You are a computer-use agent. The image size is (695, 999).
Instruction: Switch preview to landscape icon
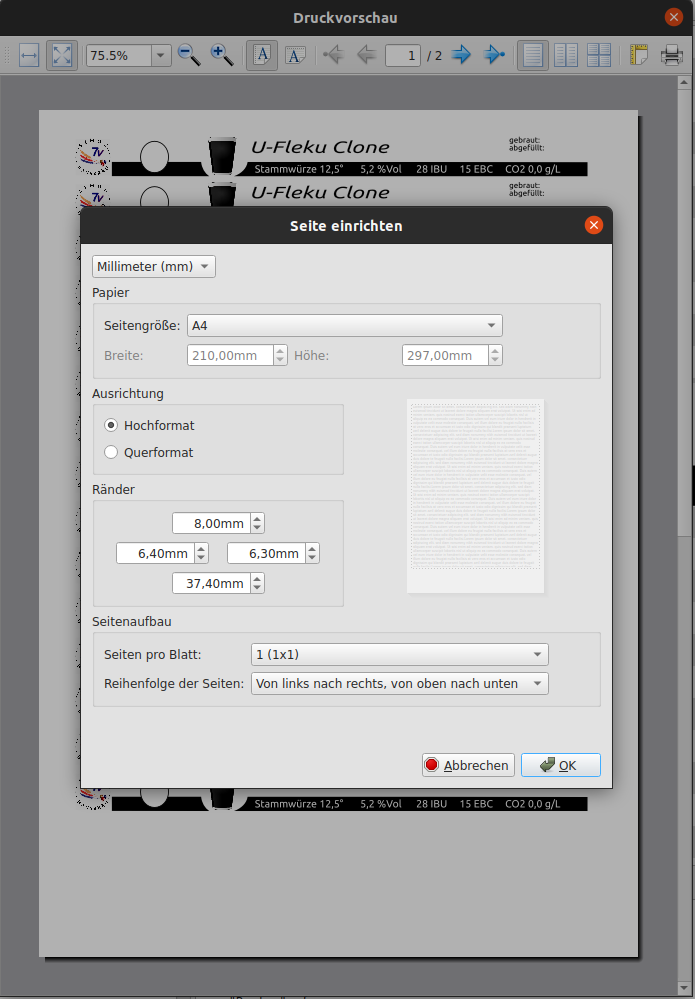coord(295,55)
